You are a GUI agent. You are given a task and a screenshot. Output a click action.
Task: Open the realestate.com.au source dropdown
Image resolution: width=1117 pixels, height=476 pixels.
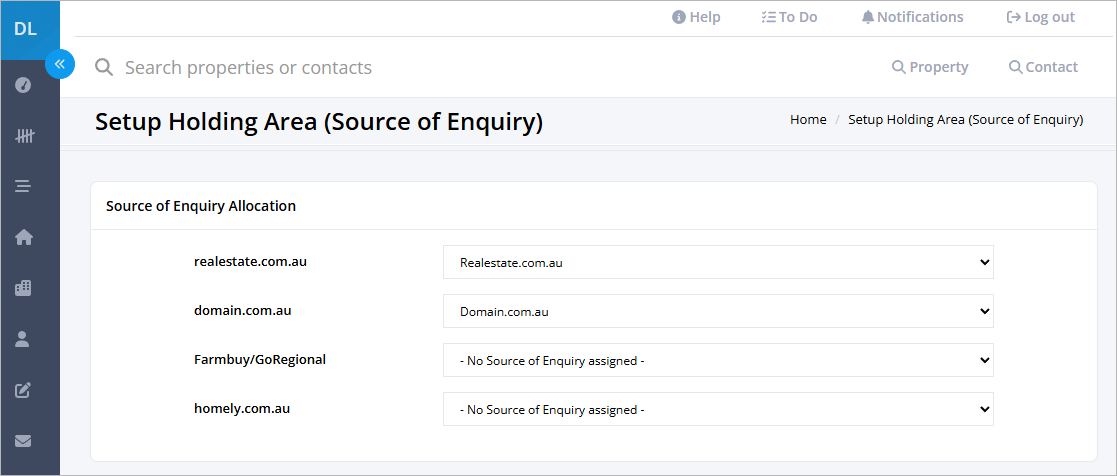point(718,262)
